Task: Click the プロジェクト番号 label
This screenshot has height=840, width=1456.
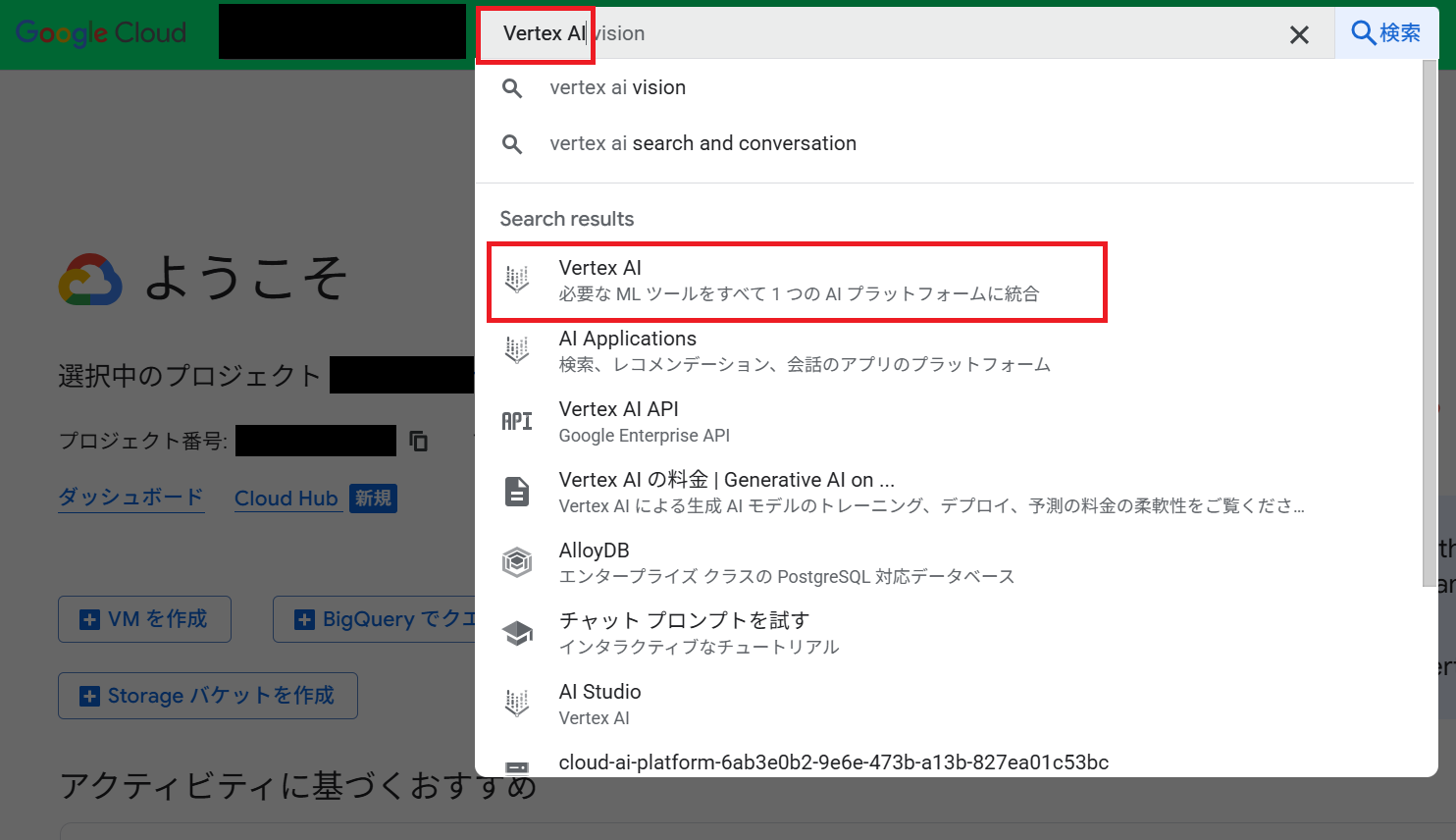Action: coord(143,441)
